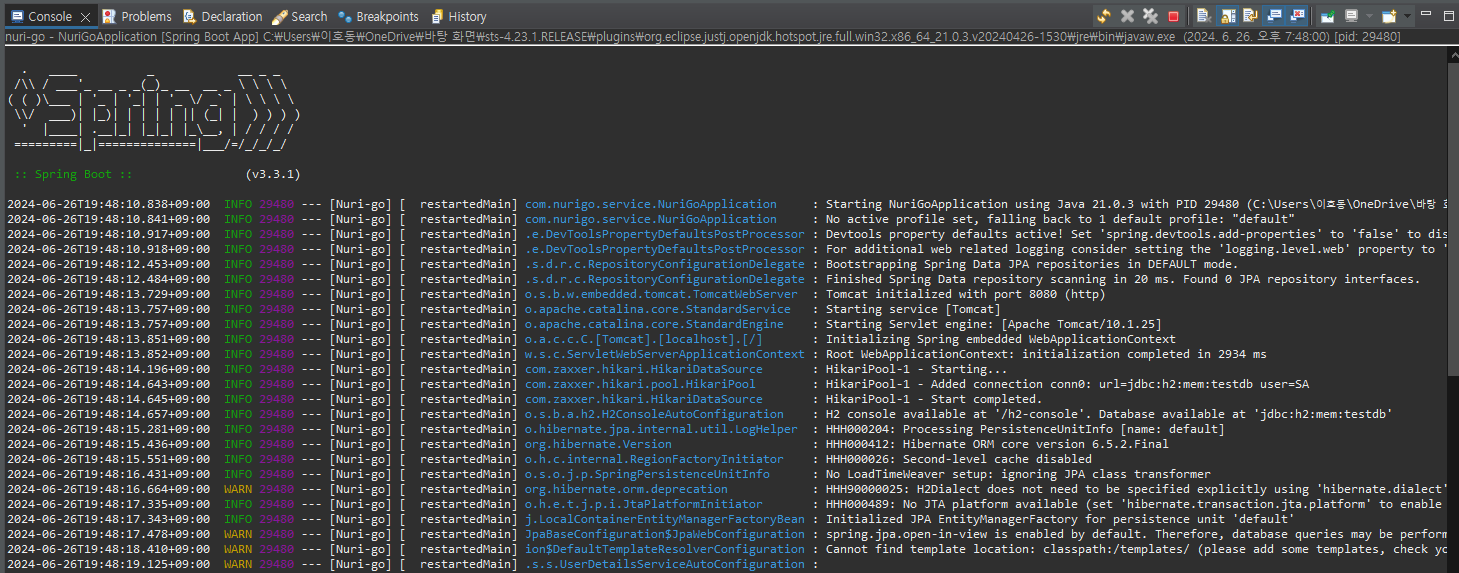Viewport: 1459px width, 573px height.
Task: Maximize the Console view
Action: click(x=1449, y=16)
